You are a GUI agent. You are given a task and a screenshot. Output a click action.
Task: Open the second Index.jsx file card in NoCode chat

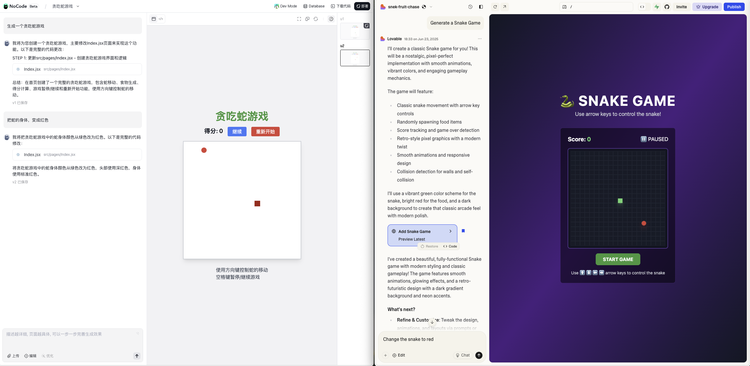[x=77, y=155]
